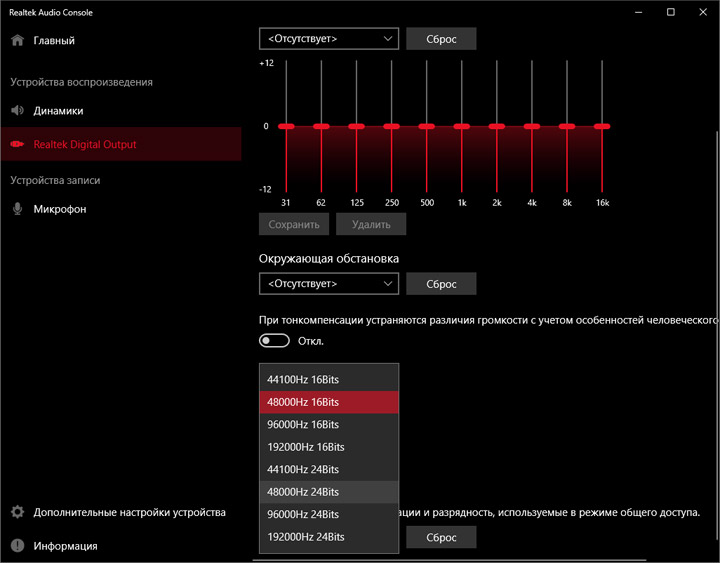Click the gear icon for Дополнительные настройки устройства
Screen dimensions: 720x563
click(17, 512)
